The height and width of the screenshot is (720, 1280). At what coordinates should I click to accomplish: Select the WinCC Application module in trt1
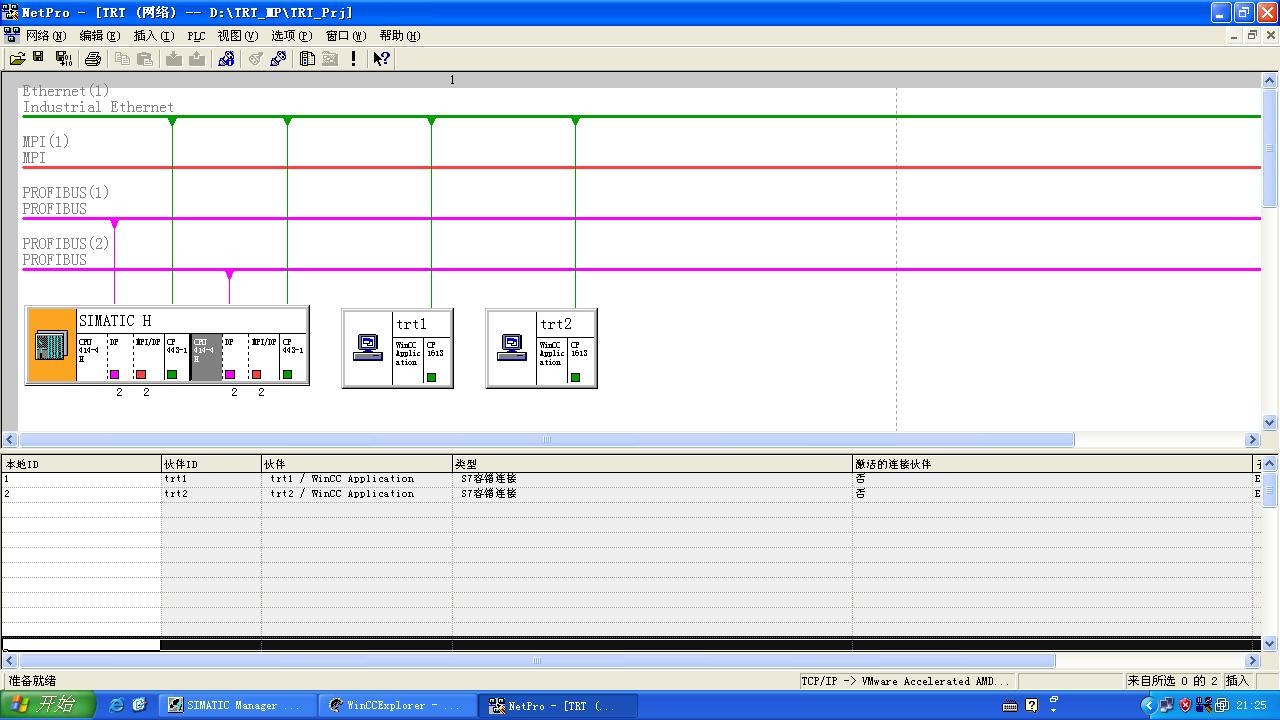pyautogui.click(x=408, y=361)
